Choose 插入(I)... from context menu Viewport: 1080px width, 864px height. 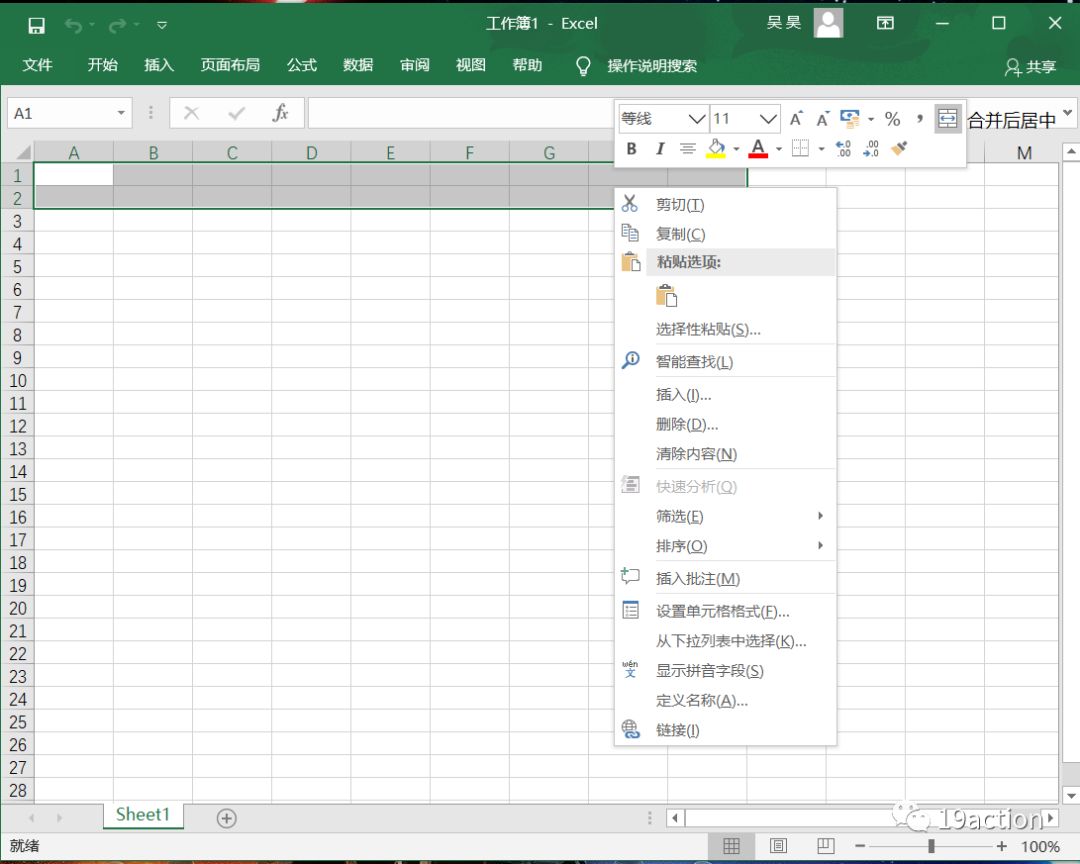(x=725, y=394)
